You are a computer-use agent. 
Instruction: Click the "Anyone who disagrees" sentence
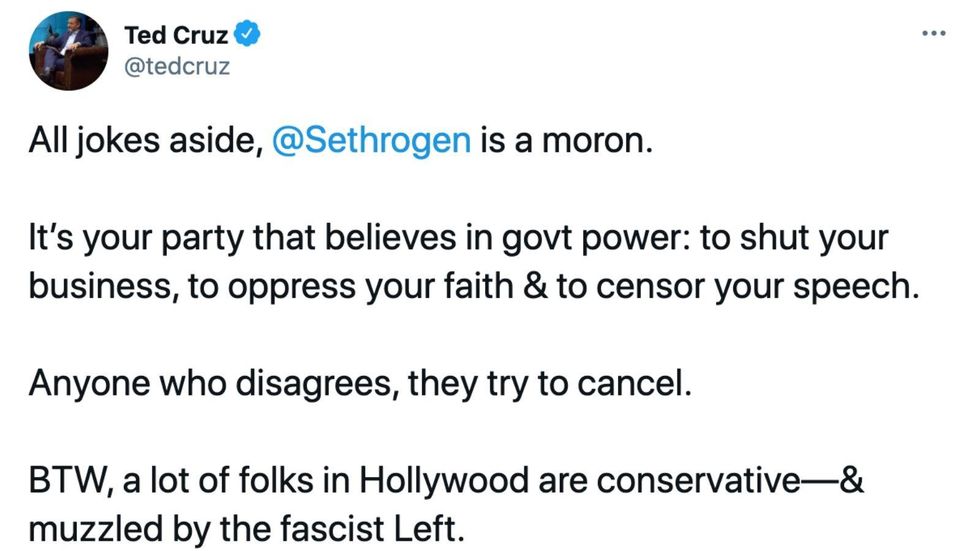[x=210, y=384]
